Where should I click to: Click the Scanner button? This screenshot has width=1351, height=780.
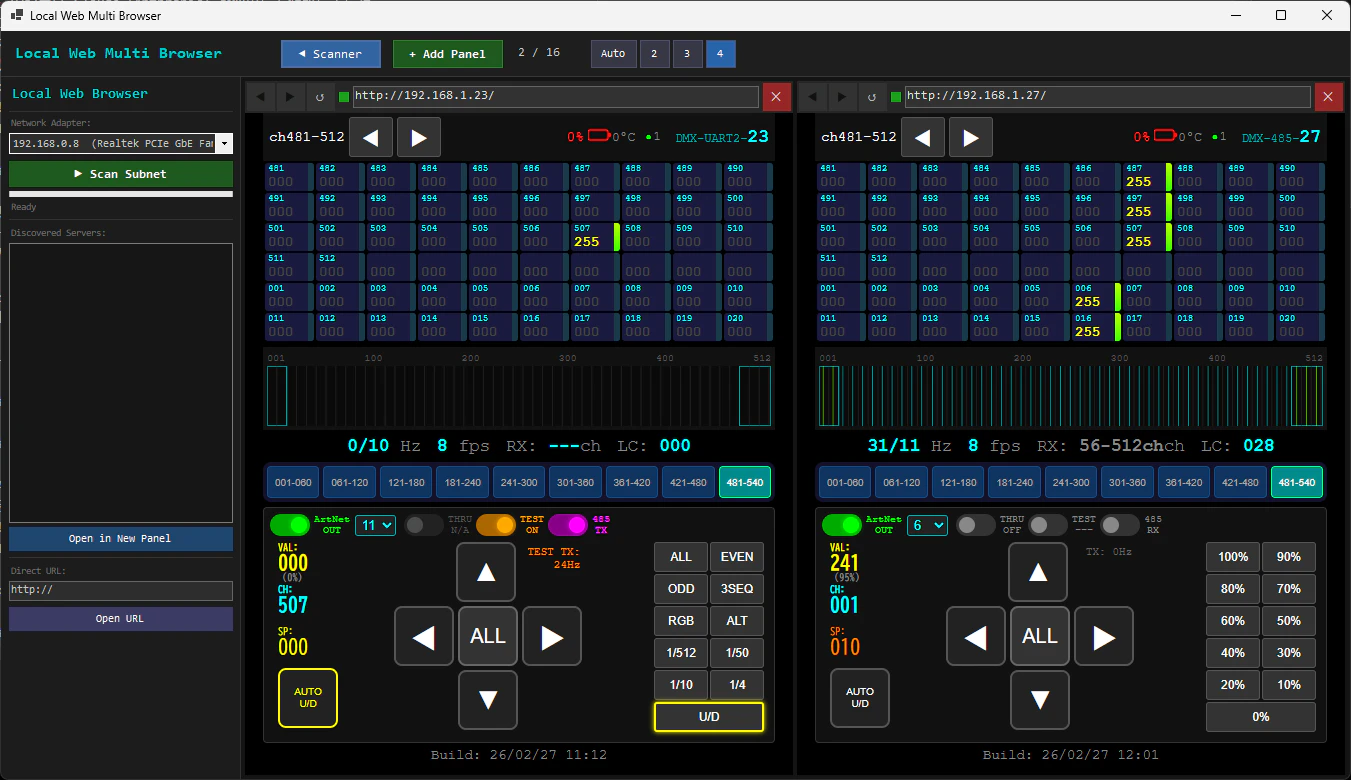tap(331, 54)
